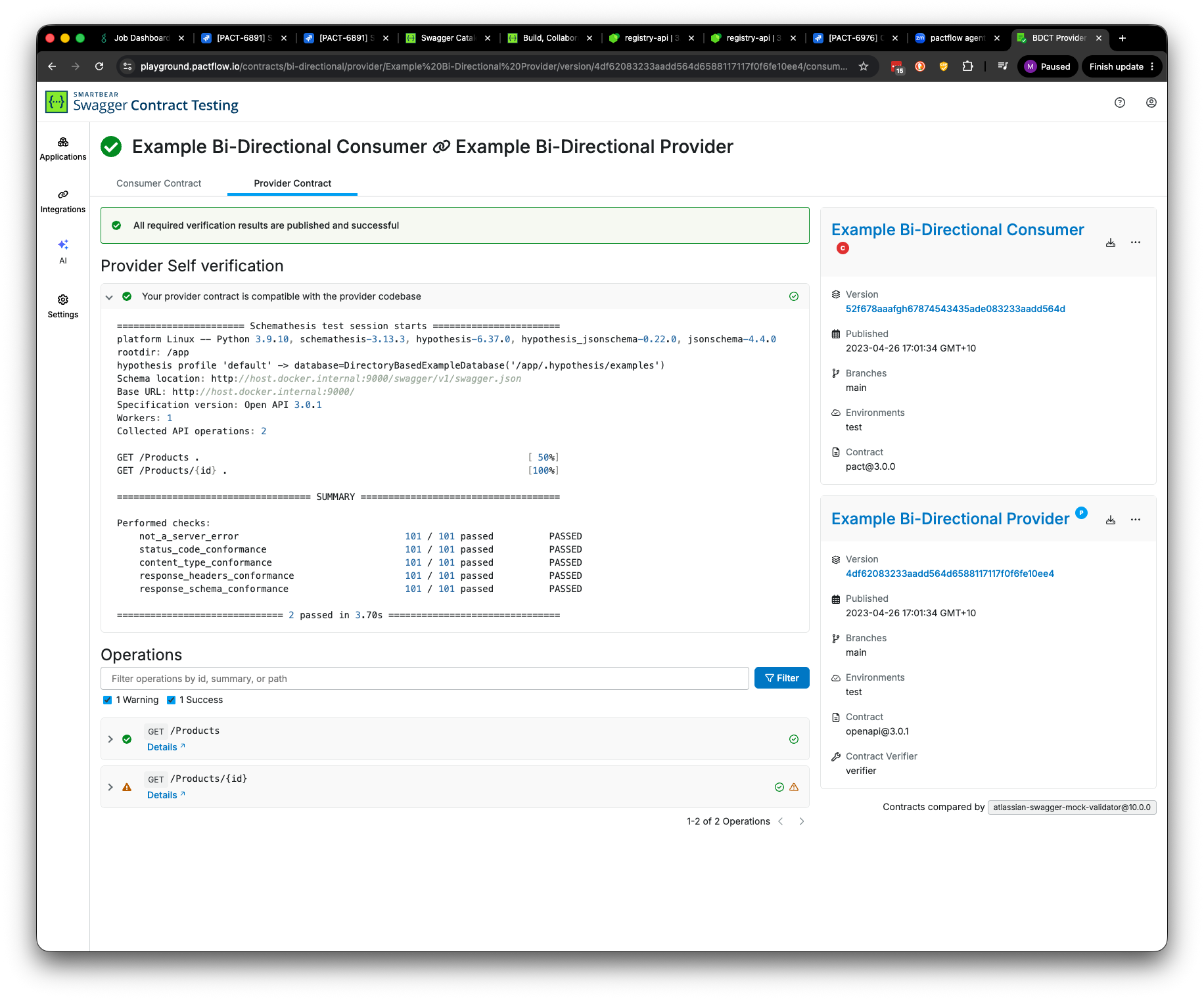Select the Provider Contract tab
Viewport: 1204px width, 1000px height.
292,183
